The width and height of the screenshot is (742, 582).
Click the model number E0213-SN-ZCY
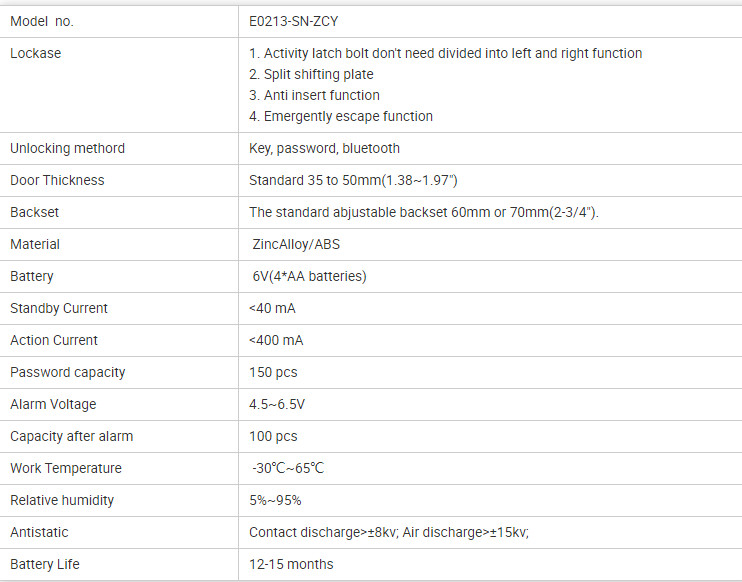pos(299,21)
